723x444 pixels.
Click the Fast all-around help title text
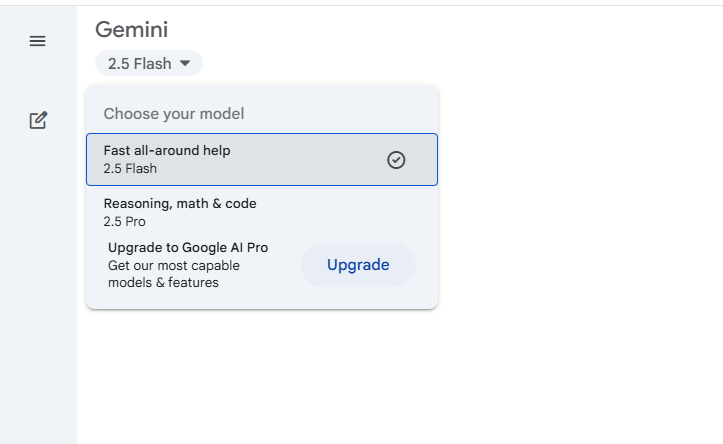(167, 150)
